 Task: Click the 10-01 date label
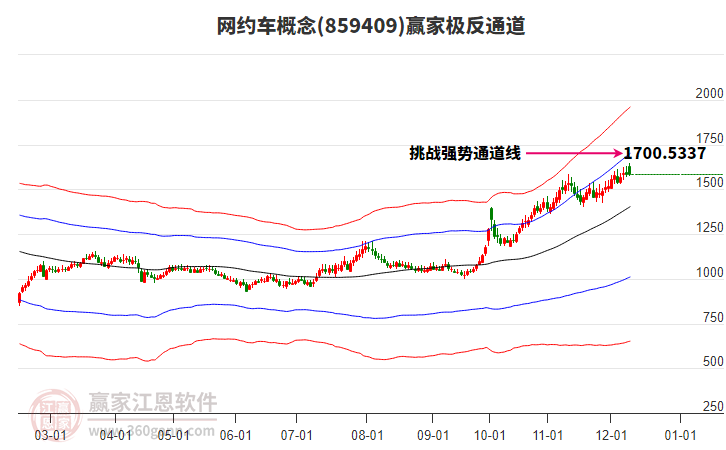(x=489, y=436)
